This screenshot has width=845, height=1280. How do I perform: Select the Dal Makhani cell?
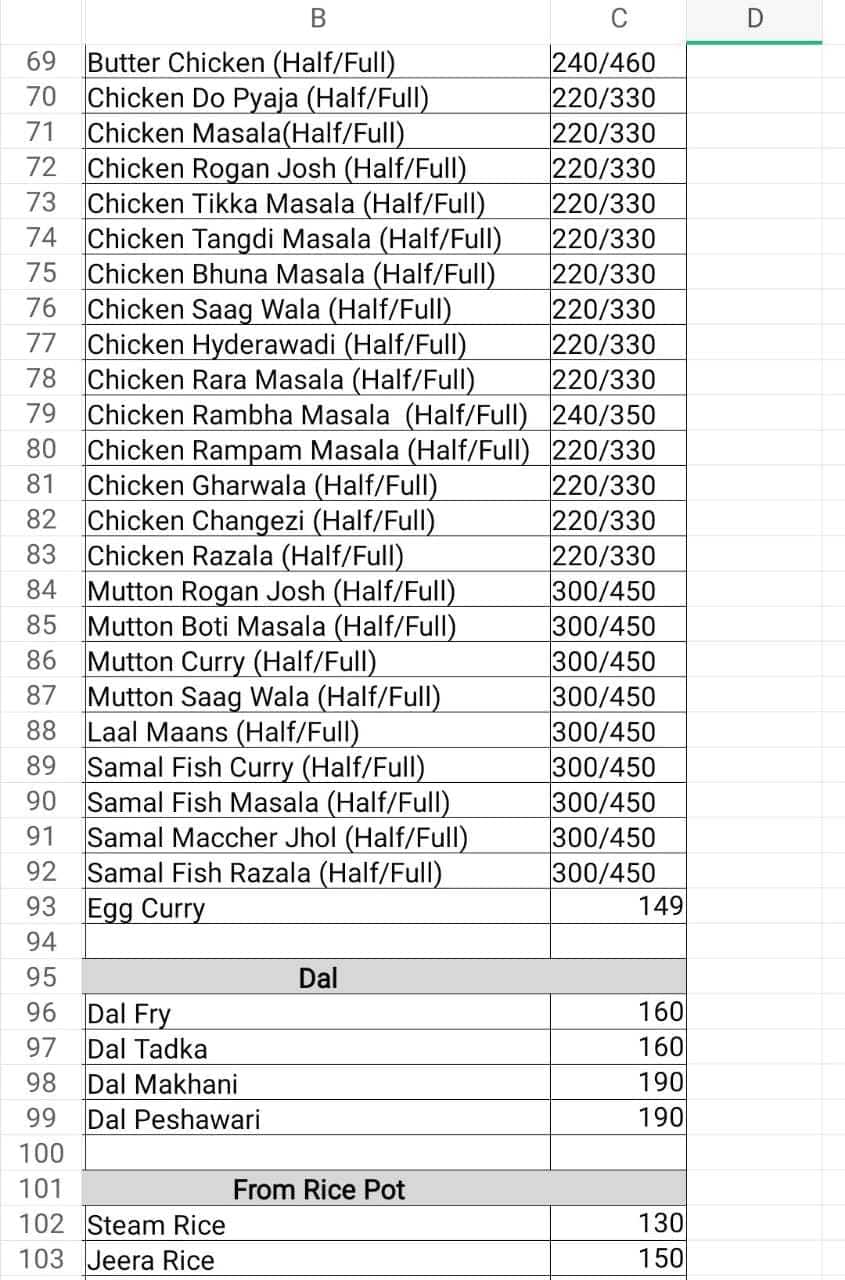(x=316, y=1083)
